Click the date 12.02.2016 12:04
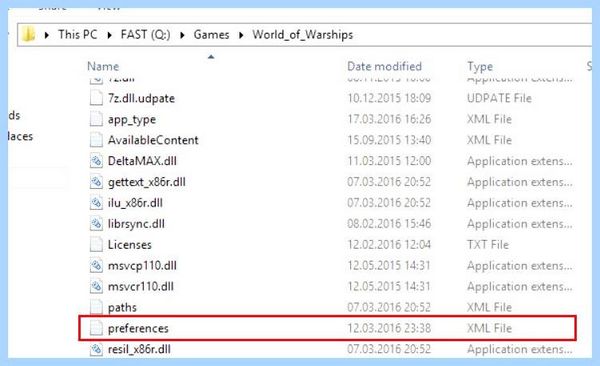Image resolution: width=600 pixels, height=366 pixels. point(389,244)
